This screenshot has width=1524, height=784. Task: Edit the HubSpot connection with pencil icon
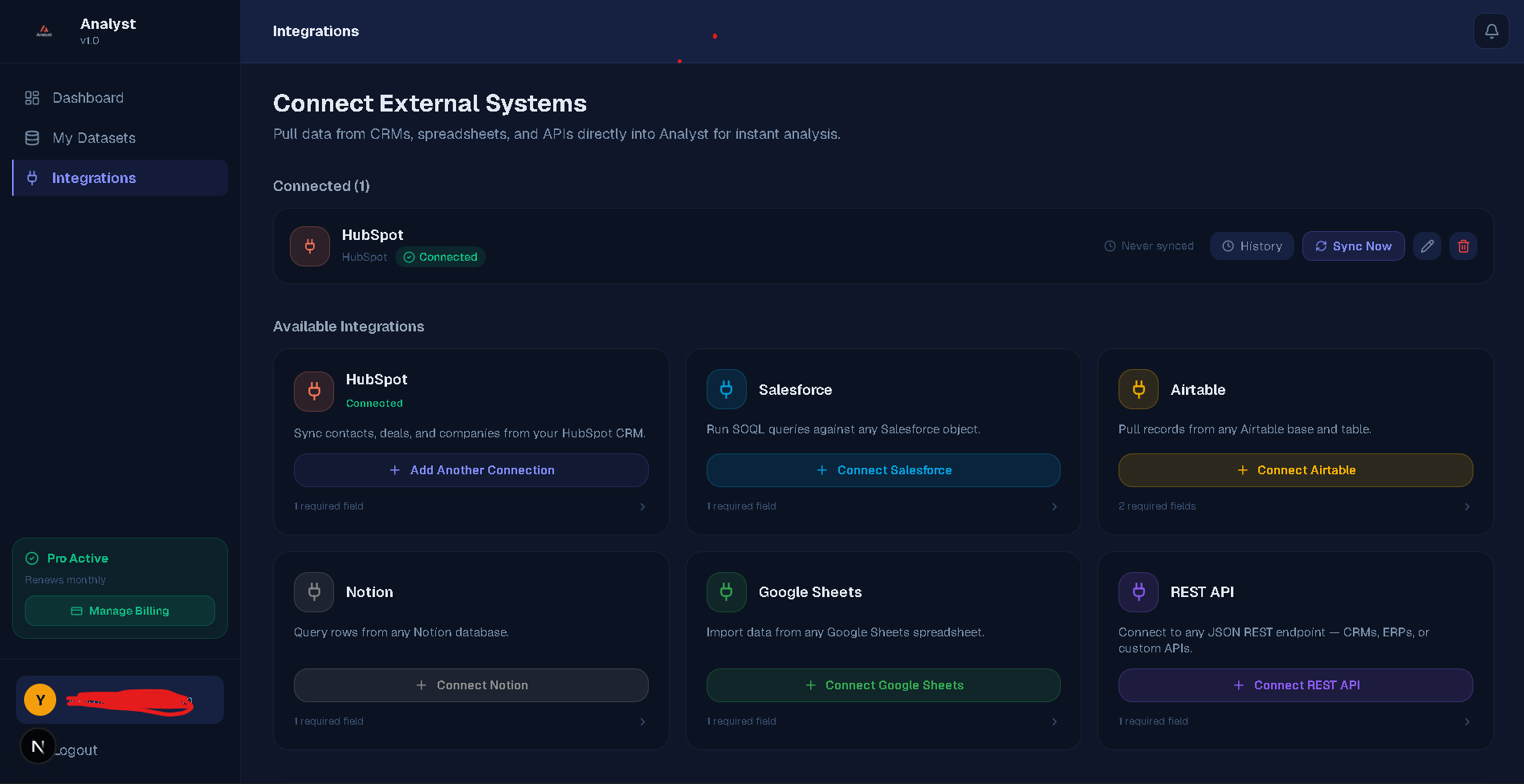(1427, 246)
